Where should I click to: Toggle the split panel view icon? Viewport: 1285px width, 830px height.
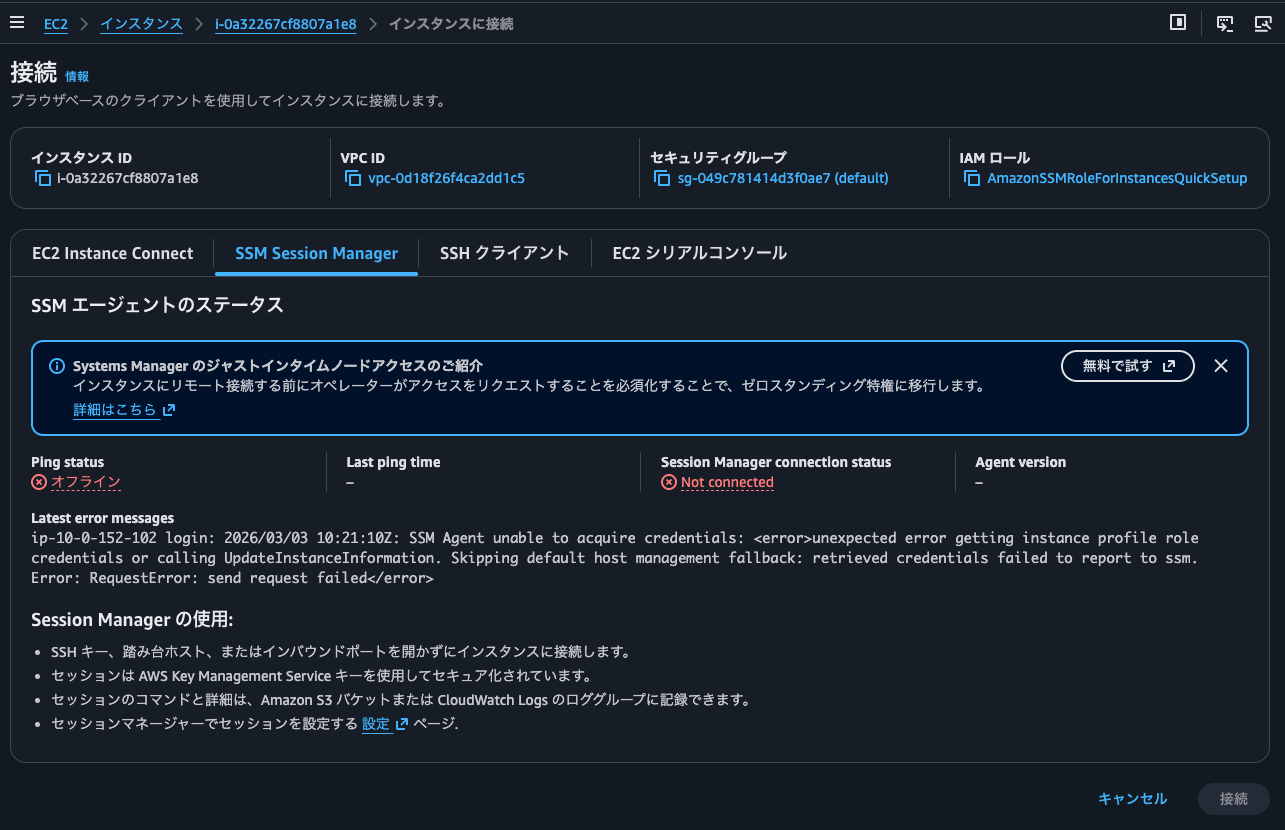[1177, 22]
